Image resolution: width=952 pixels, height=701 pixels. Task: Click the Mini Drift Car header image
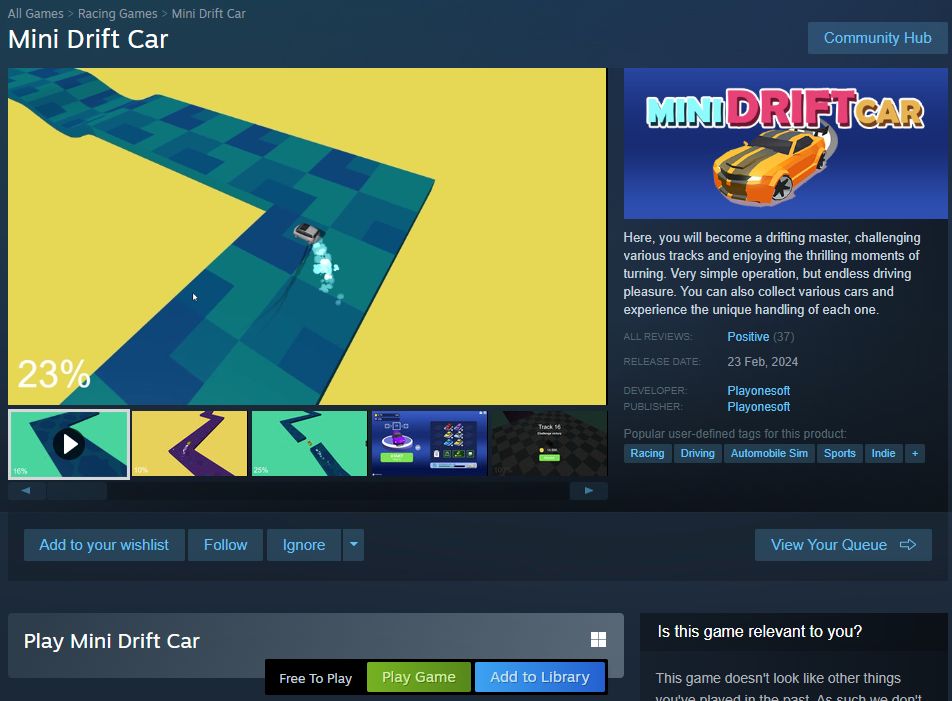tap(785, 143)
